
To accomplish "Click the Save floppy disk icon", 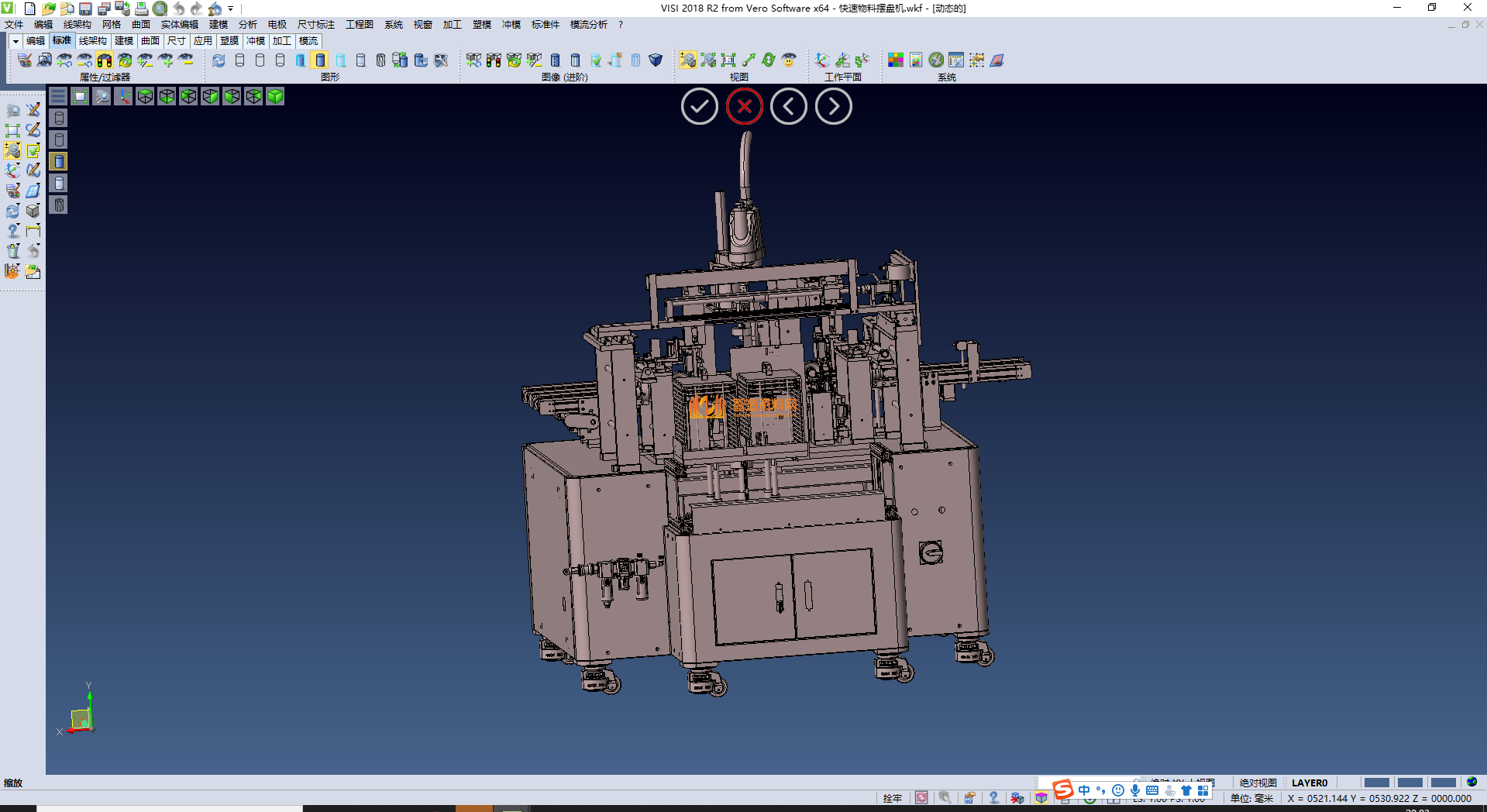I will tap(85, 9).
